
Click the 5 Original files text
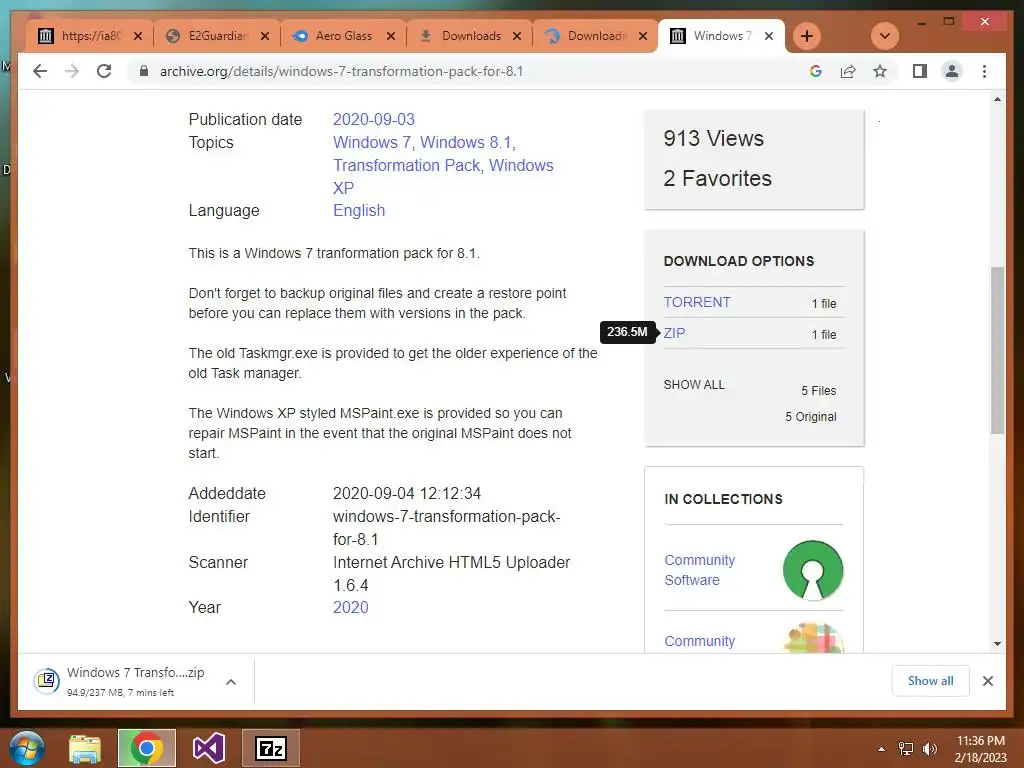coord(810,417)
